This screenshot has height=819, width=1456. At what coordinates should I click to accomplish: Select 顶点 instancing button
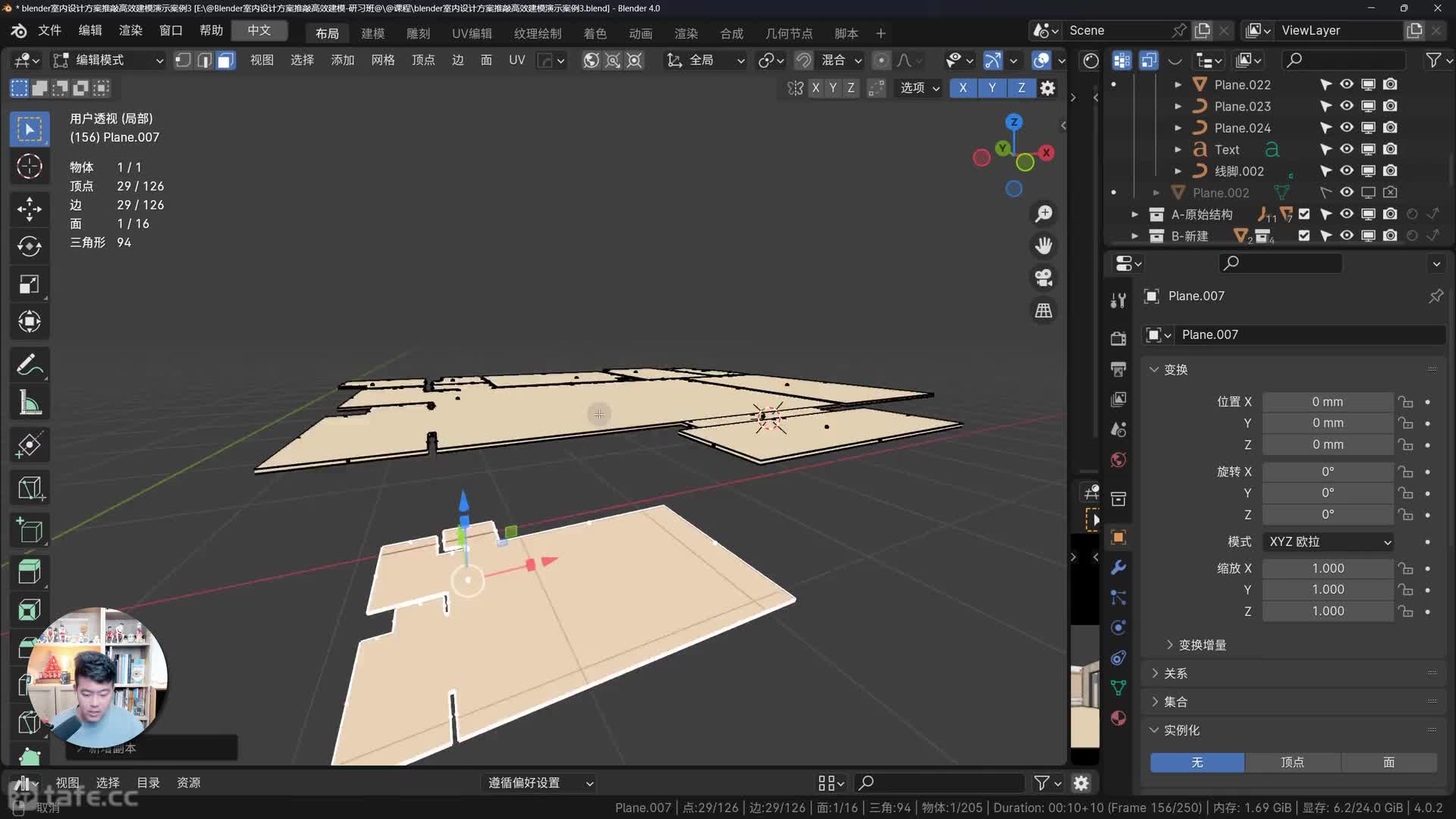pyautogui.click(x=1292, y=762)
